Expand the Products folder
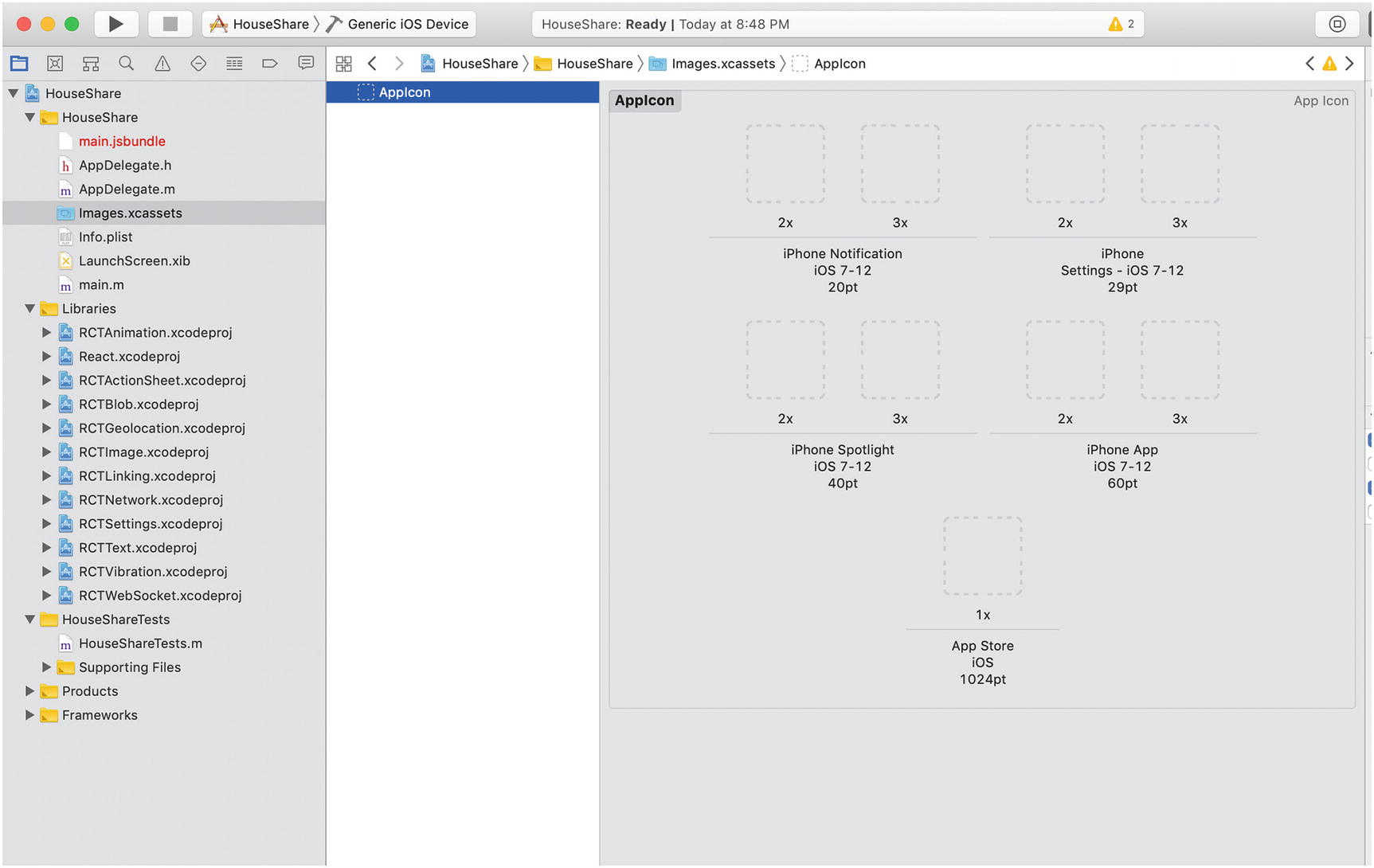The height and width of the screenshot is (868, 1374). coord(30,691)
